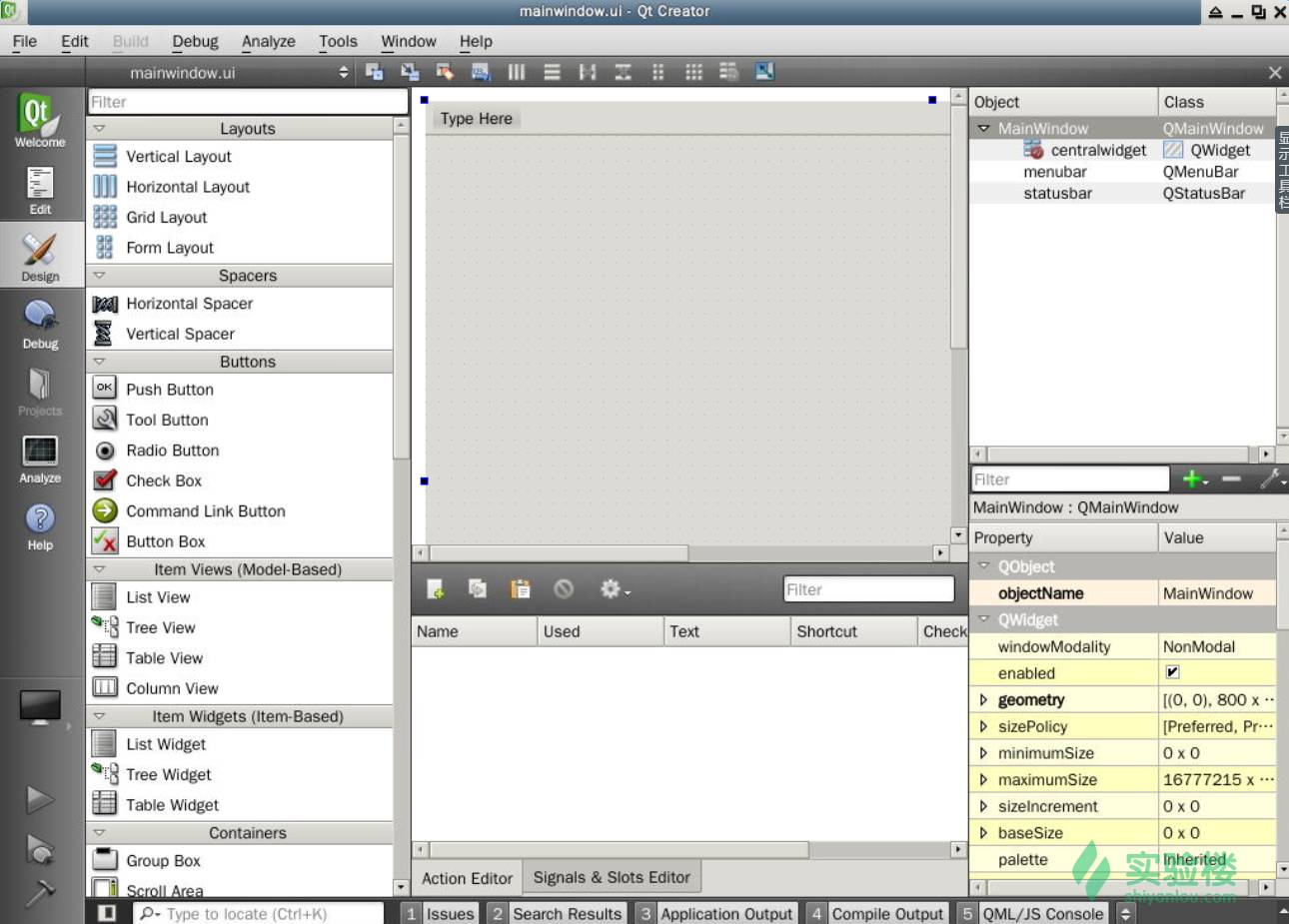
Task: Click the property editor Filter field
Action: (x=1070, y=479)
